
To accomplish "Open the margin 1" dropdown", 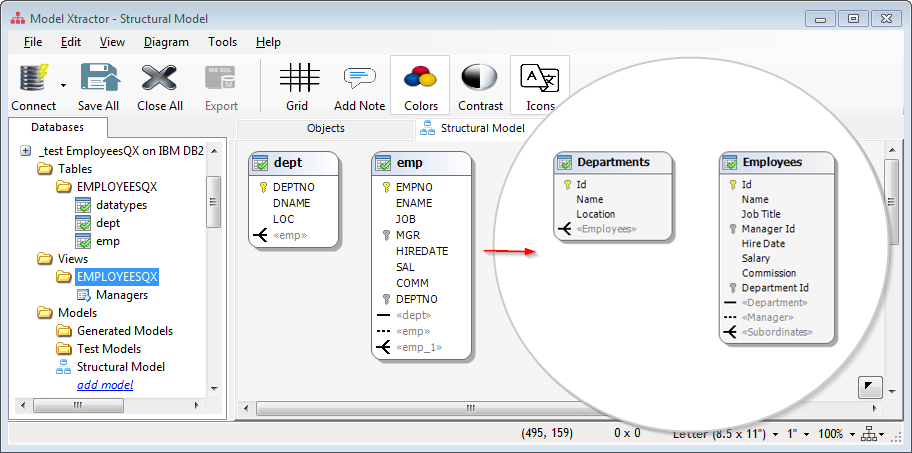I will pos(808,434).
